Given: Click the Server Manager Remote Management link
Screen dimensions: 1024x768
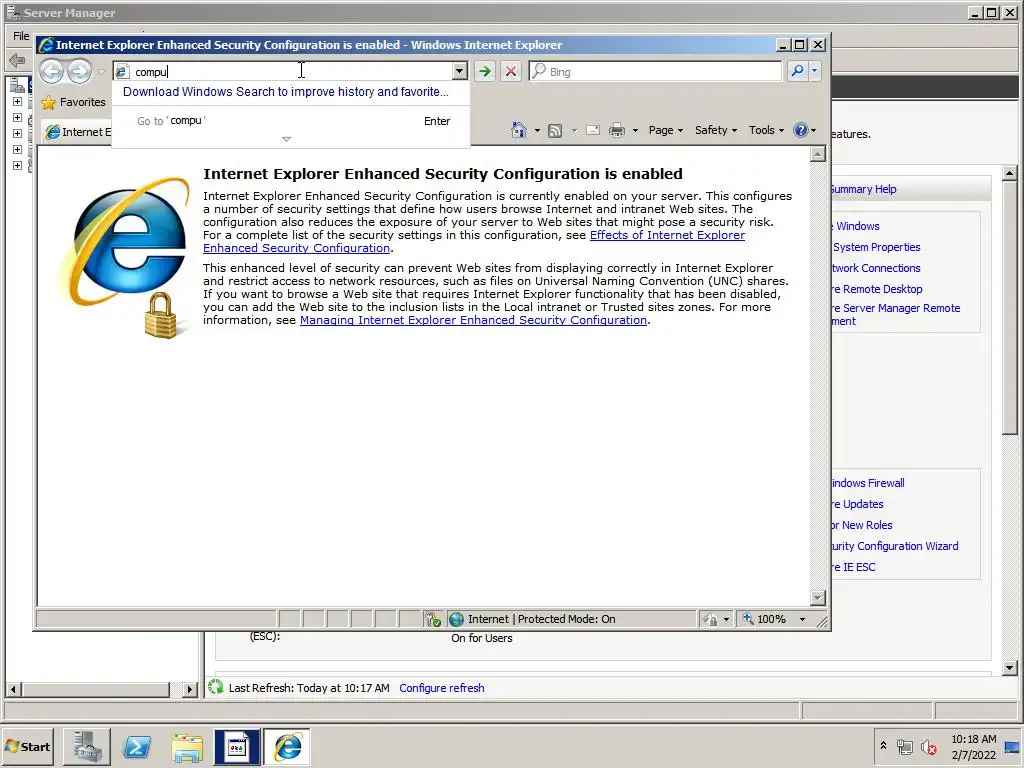Looking at the screenshot, I should 896,314.
